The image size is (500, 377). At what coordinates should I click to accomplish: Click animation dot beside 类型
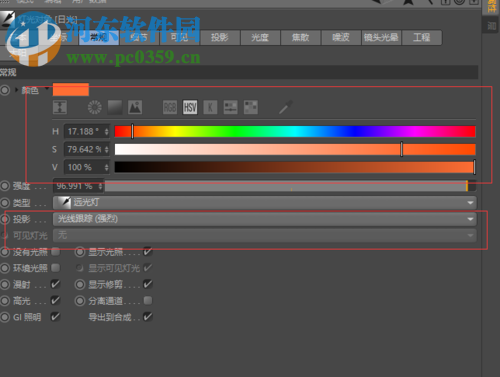click(x=5, y=203)
